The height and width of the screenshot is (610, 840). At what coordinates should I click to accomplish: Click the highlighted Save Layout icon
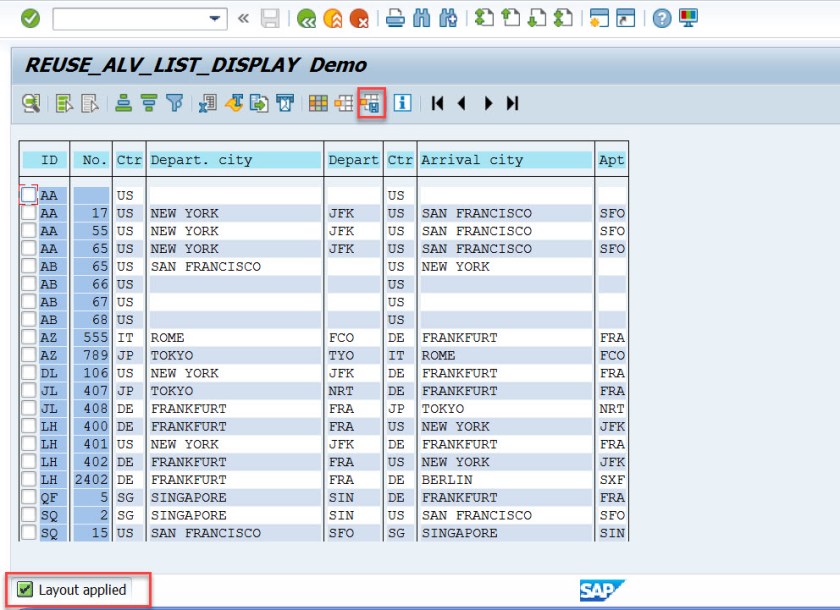point(371,103)
